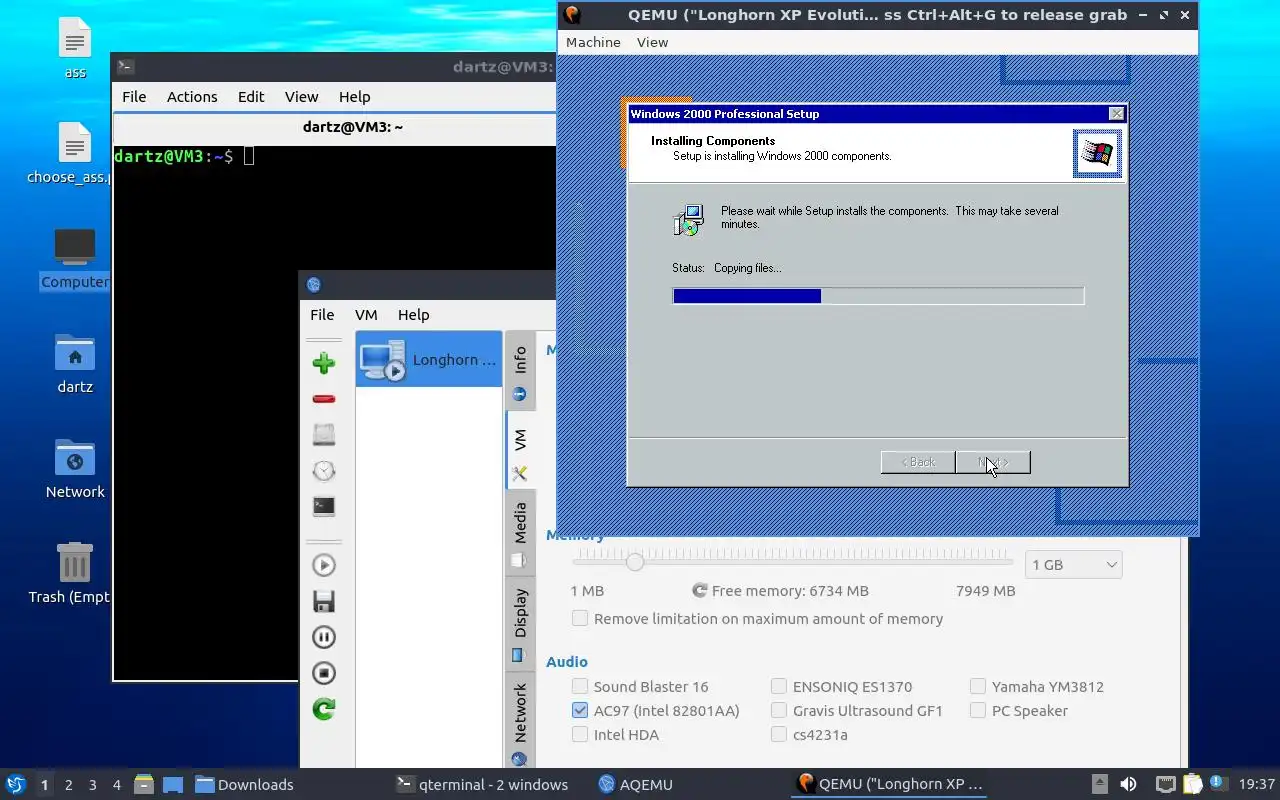
Task: Open the file manager launcher in taskbar
Action: coord(143,784)
